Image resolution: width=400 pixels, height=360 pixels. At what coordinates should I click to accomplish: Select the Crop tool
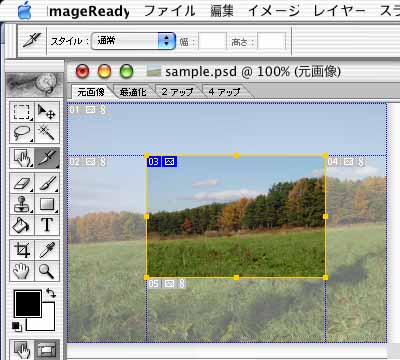pyautogui.click(x=22, y=250)
